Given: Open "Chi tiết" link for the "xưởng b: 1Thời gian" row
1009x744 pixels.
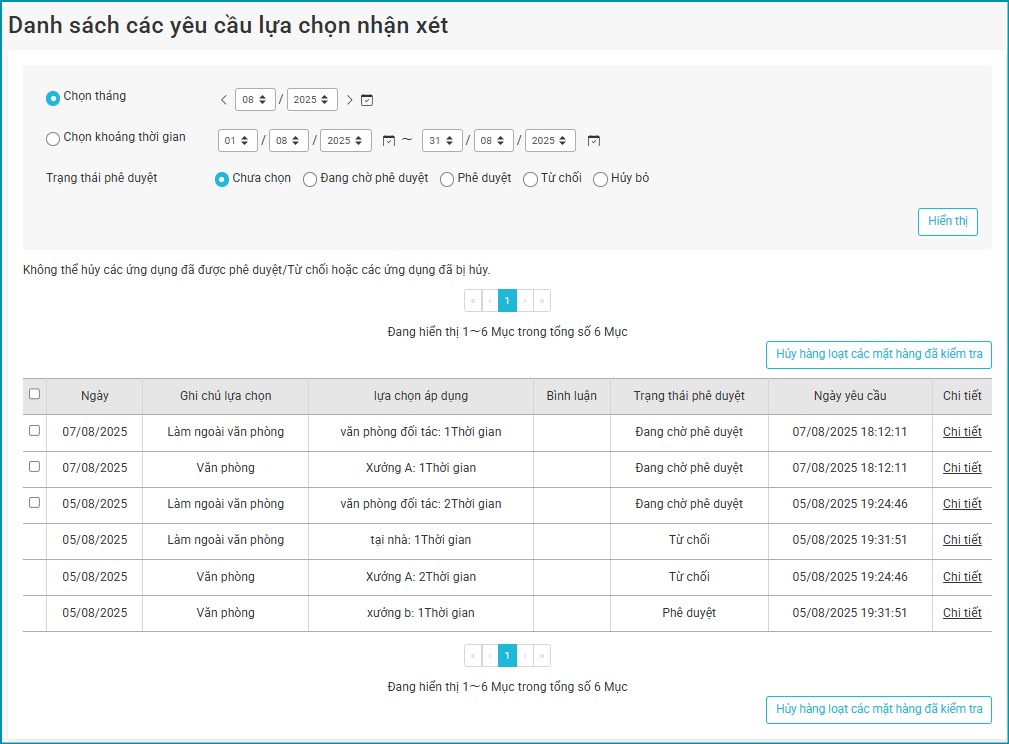Looking at the screenshot, I should pyautogui.click(x=962, y=613).
